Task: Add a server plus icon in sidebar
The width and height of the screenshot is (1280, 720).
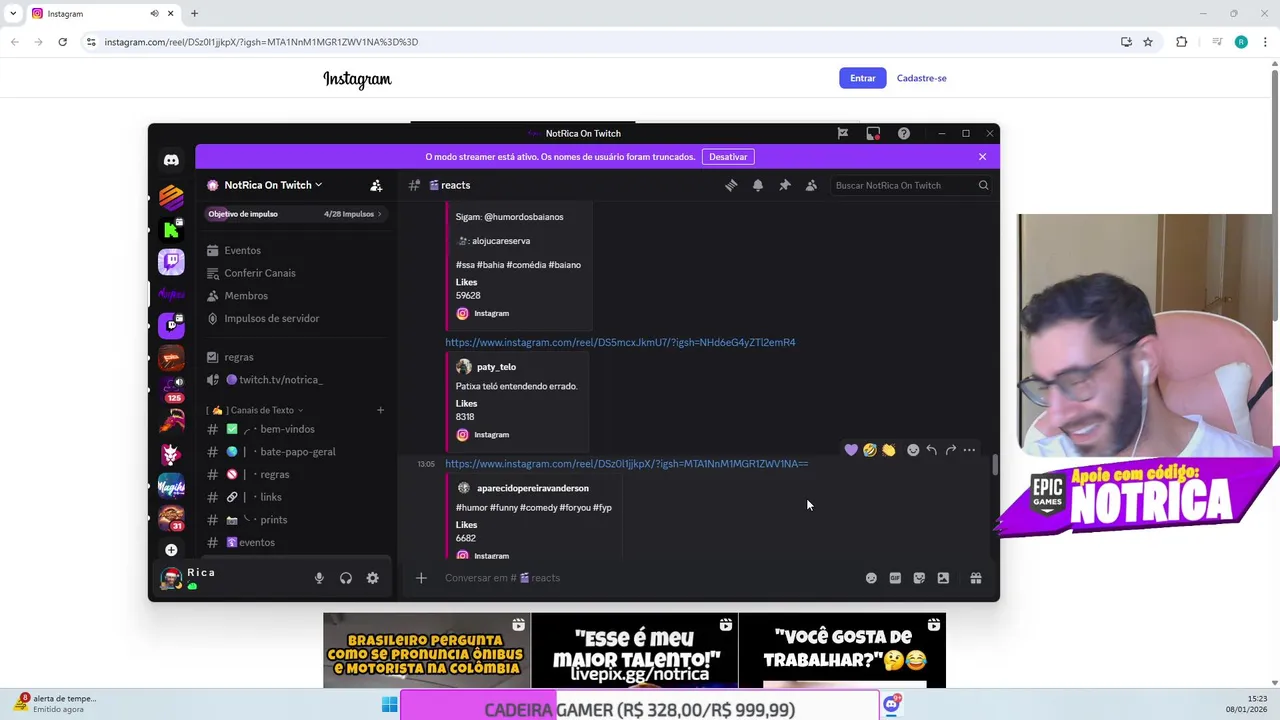Action: [171, 550]
